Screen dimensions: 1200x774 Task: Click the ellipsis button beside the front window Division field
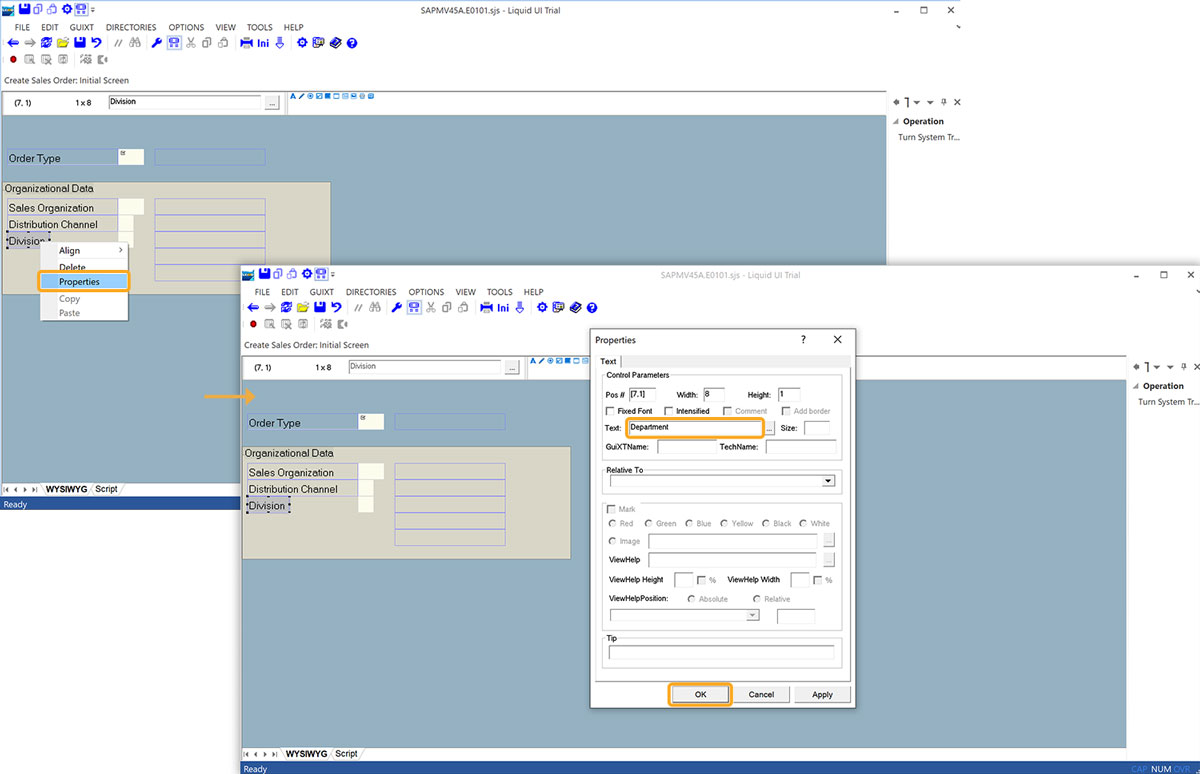coord(512,367)
